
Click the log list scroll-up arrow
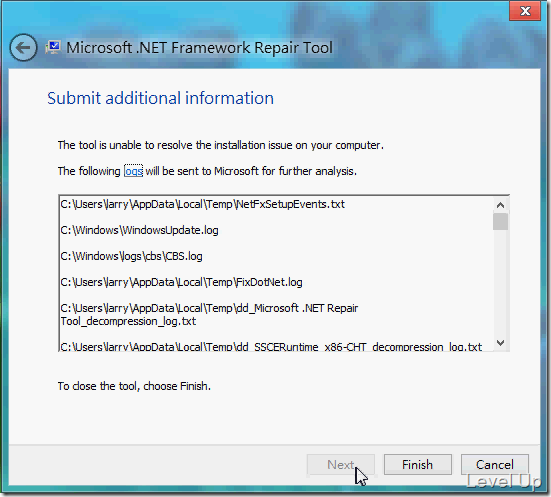pyautogui.click(x=500, y=205)
